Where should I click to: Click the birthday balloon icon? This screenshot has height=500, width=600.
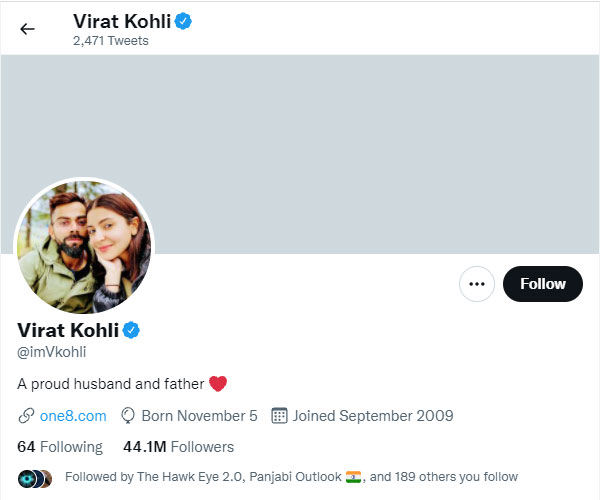click(x=128, y=415)
